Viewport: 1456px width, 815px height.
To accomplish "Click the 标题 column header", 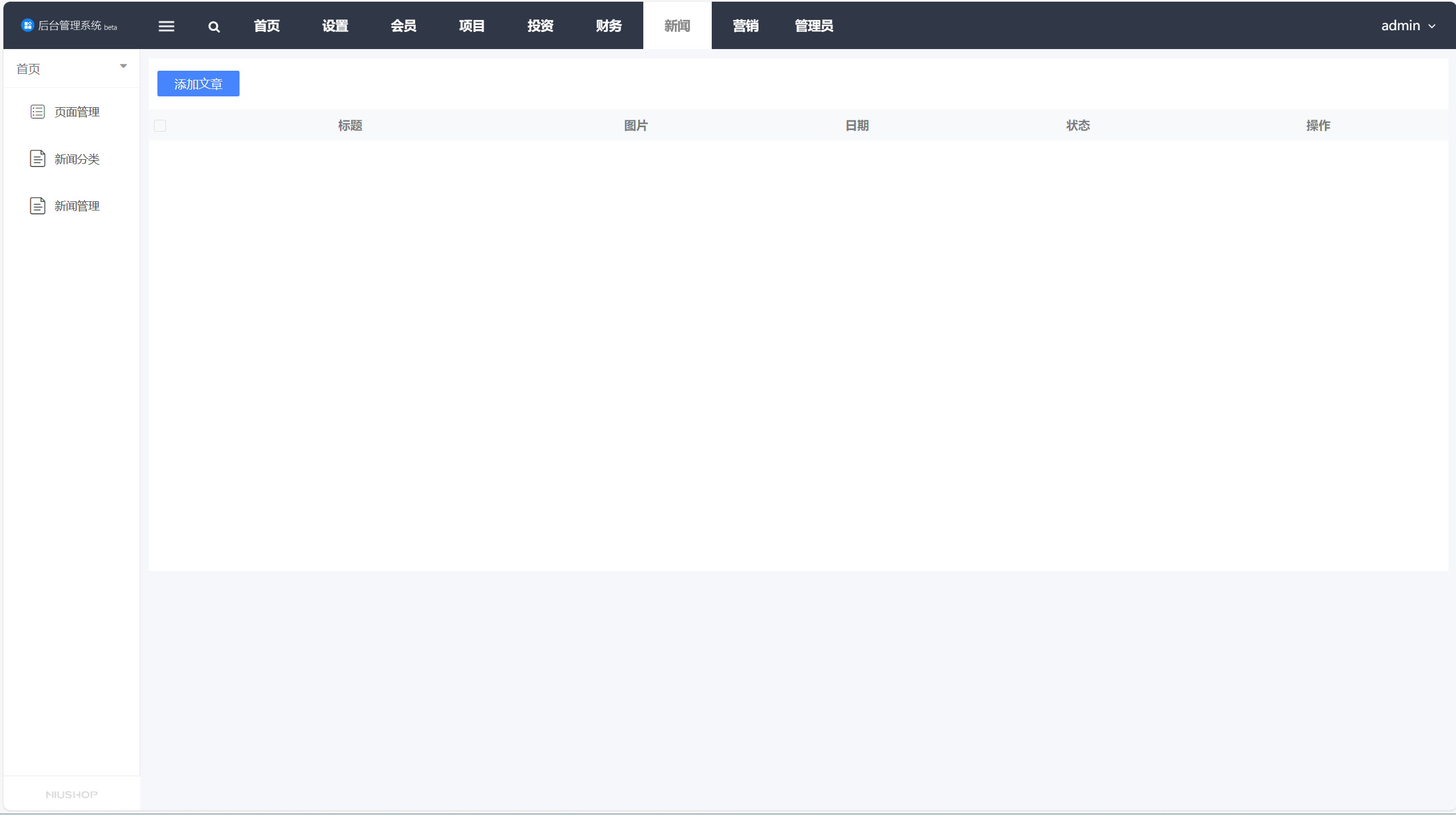I will pyautogui.click(x=350, y=125).
